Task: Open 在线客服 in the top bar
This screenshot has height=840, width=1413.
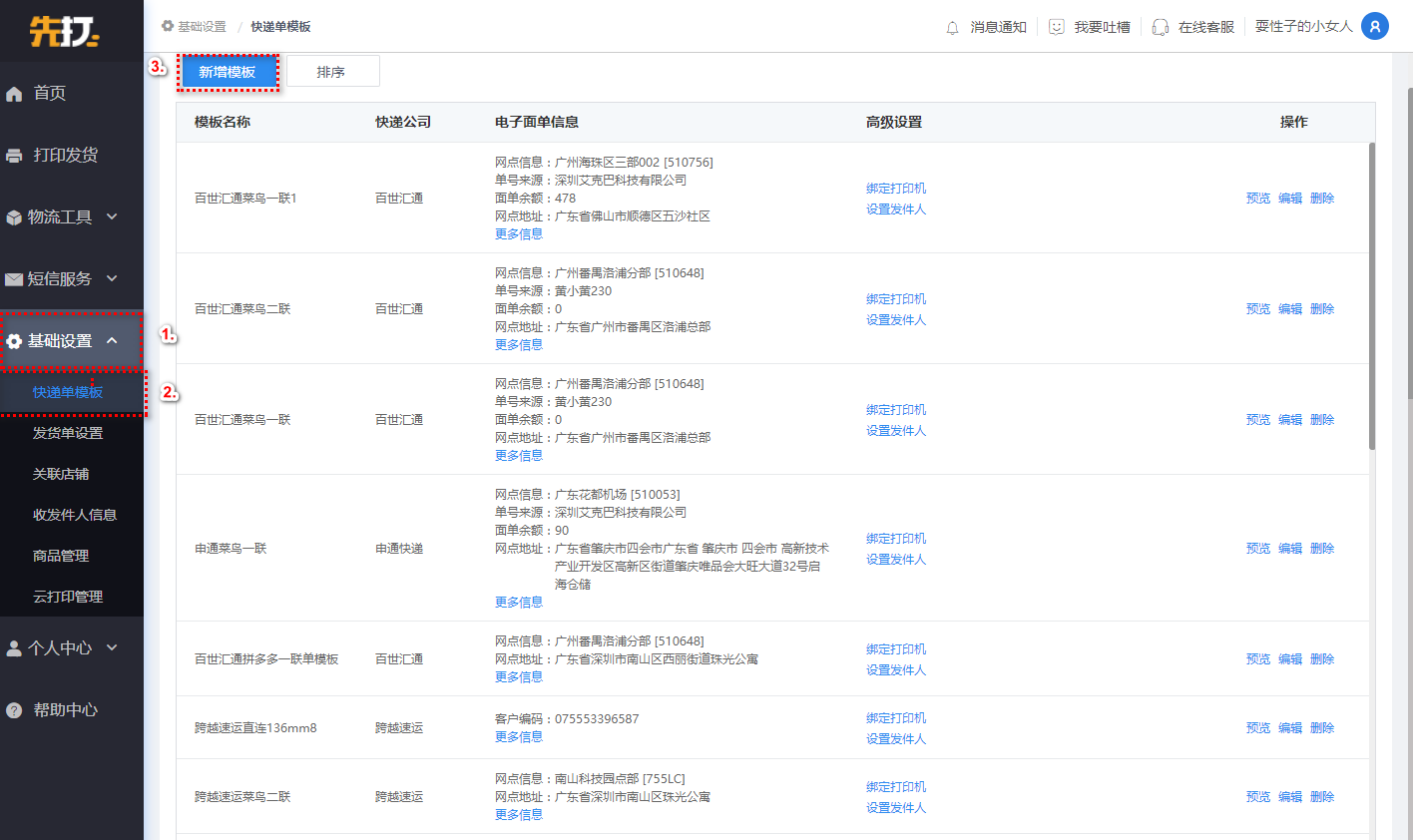Action: [x=1205, y=27]
